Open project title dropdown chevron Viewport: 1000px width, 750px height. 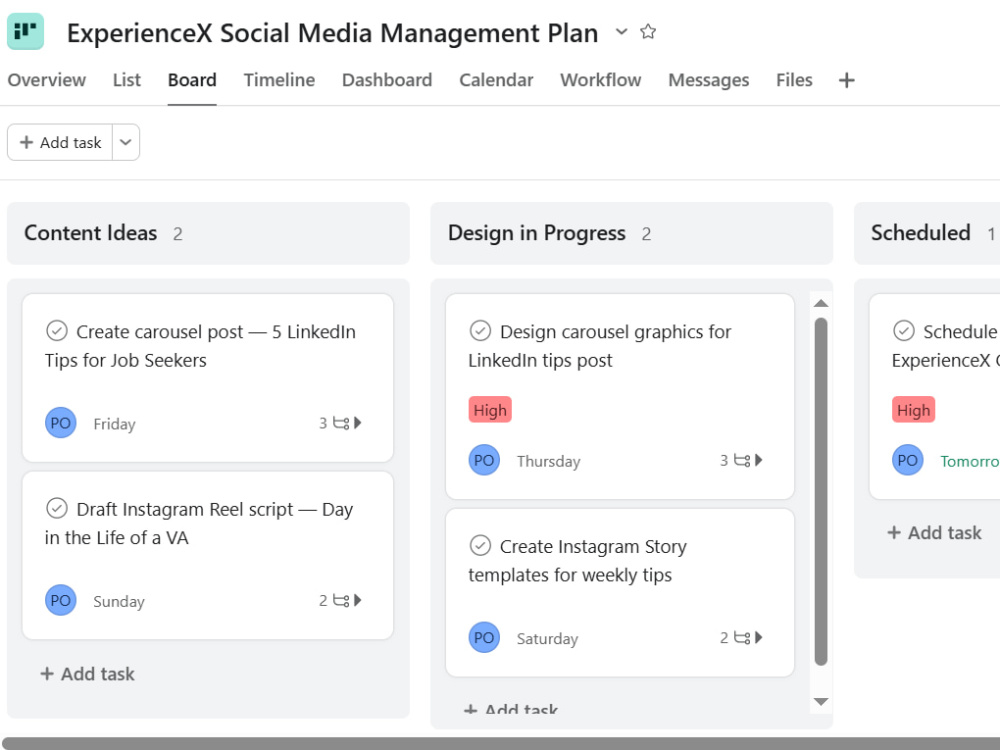tap(621, 31)
